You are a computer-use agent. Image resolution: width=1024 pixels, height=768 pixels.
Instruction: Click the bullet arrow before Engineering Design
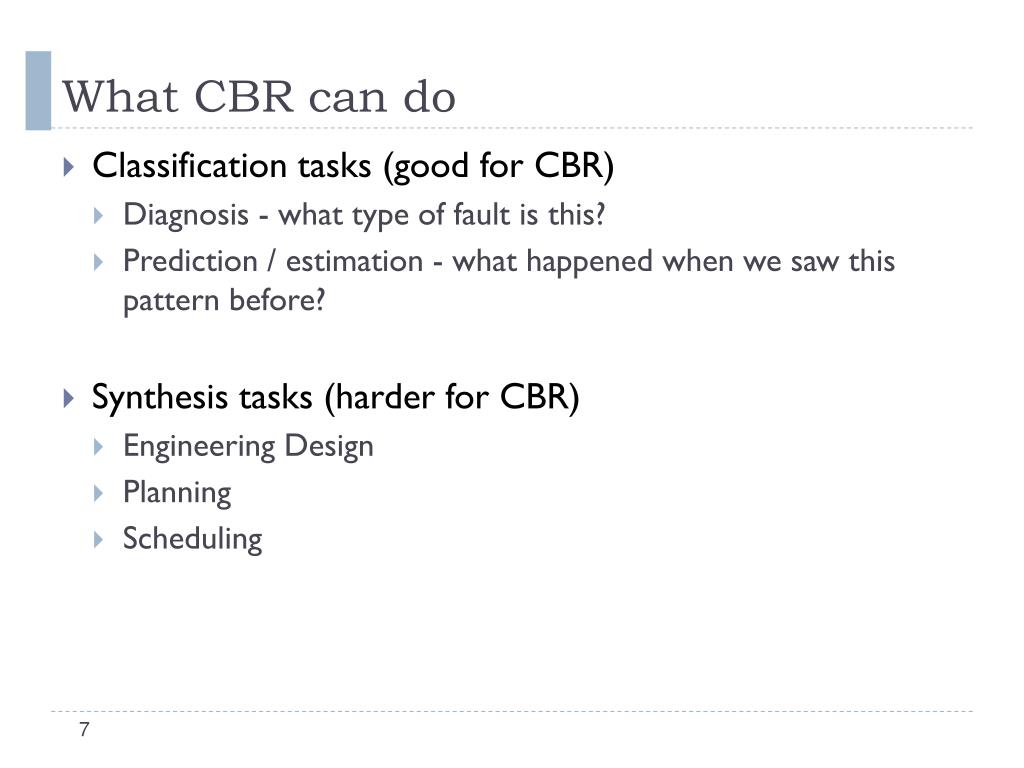tap(99, 447)
